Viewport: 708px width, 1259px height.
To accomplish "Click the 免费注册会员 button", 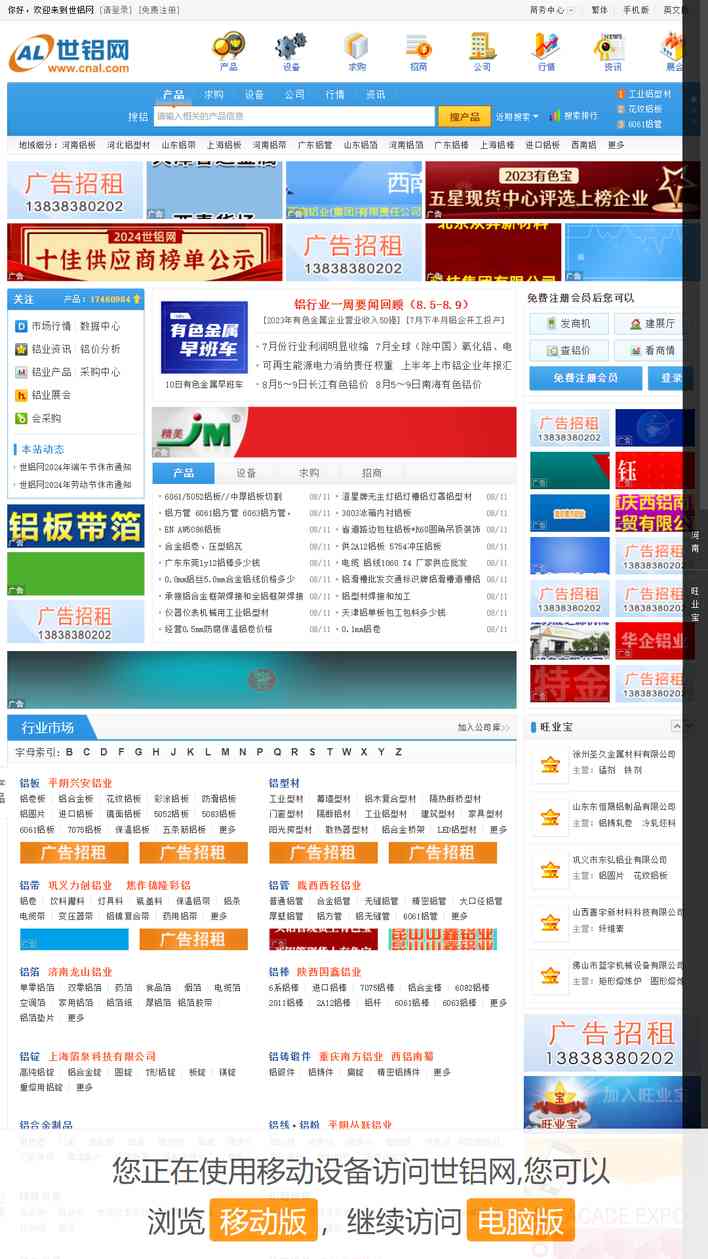I will (586, 378).
